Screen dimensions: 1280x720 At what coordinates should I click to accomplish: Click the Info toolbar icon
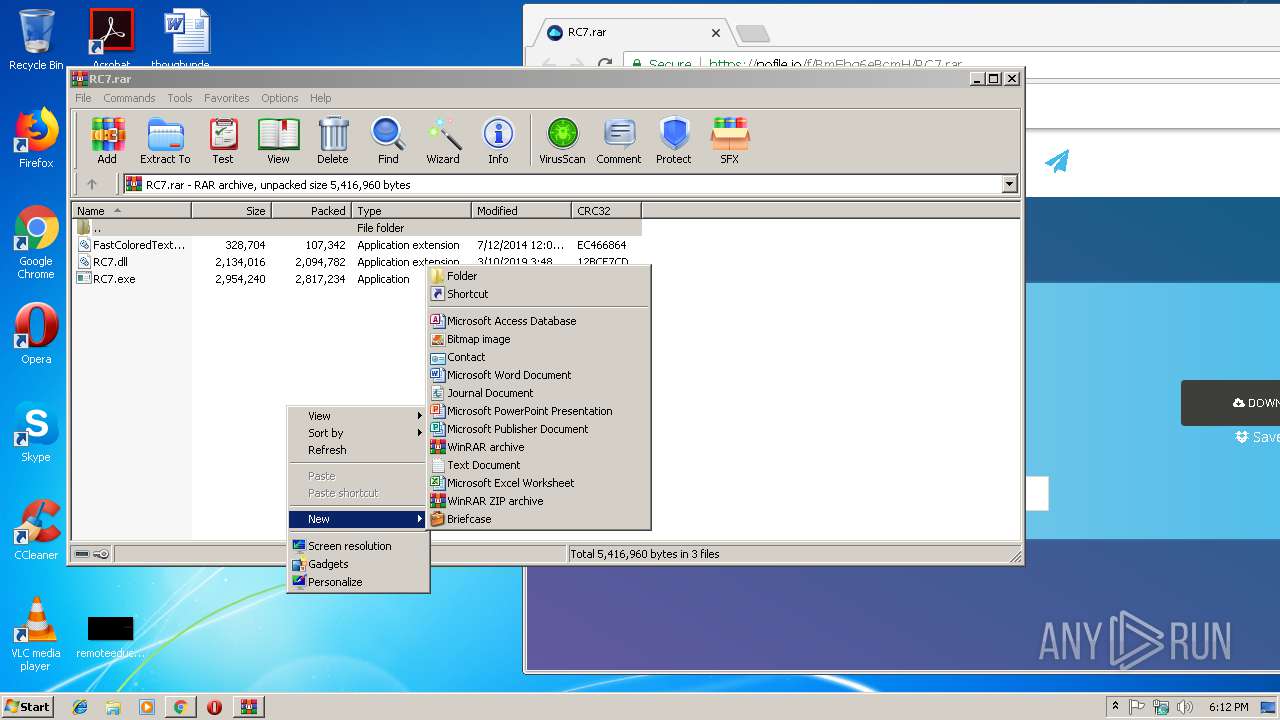[x=498, y=141]
